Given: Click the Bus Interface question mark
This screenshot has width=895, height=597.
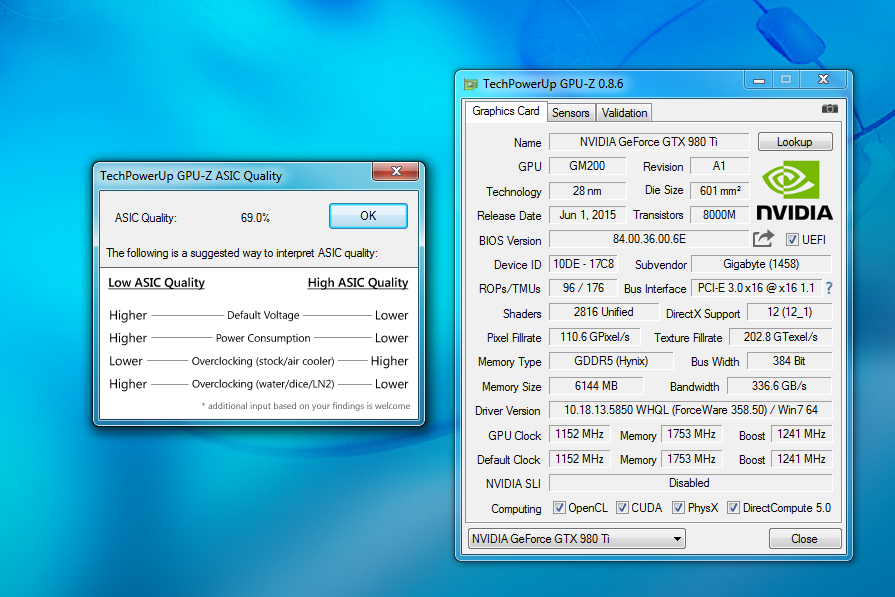Looking at the screenshot, I should (x=829, y=288).
